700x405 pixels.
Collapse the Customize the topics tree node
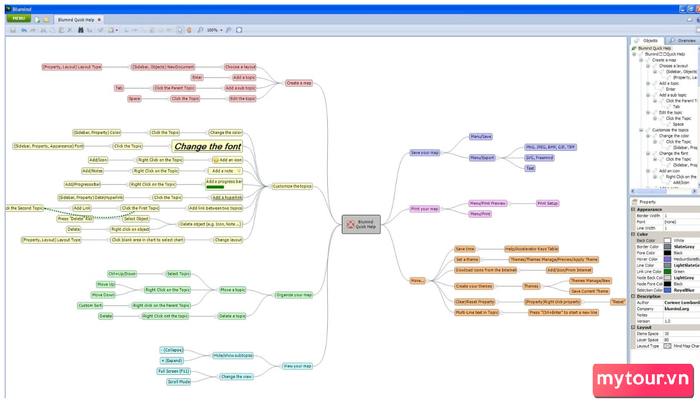(x=642, y=130)
